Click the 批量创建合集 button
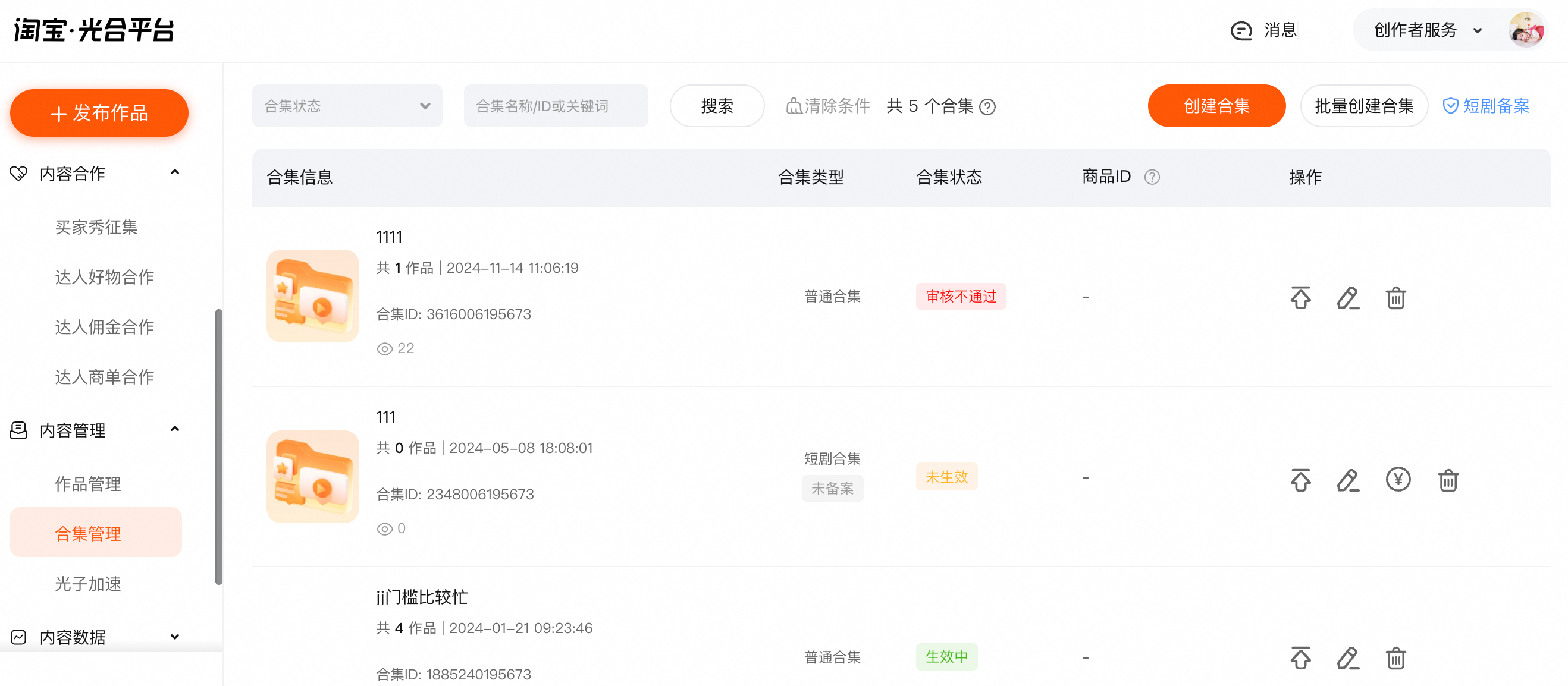 tap(1363, 106)
